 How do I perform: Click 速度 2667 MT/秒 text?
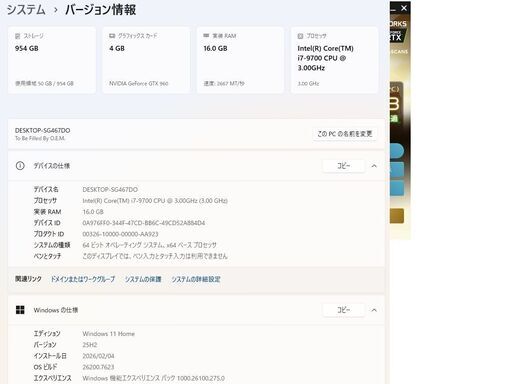pos(224,83)
